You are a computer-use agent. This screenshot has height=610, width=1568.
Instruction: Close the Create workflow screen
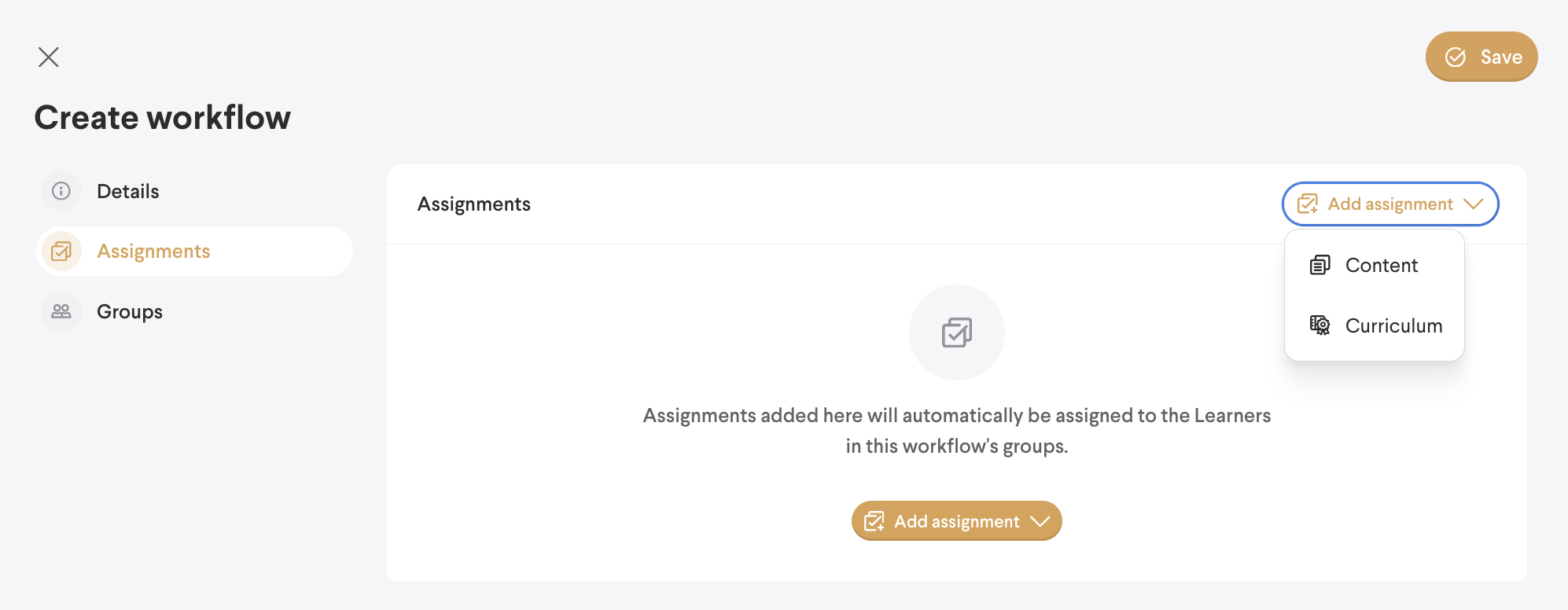49,57
